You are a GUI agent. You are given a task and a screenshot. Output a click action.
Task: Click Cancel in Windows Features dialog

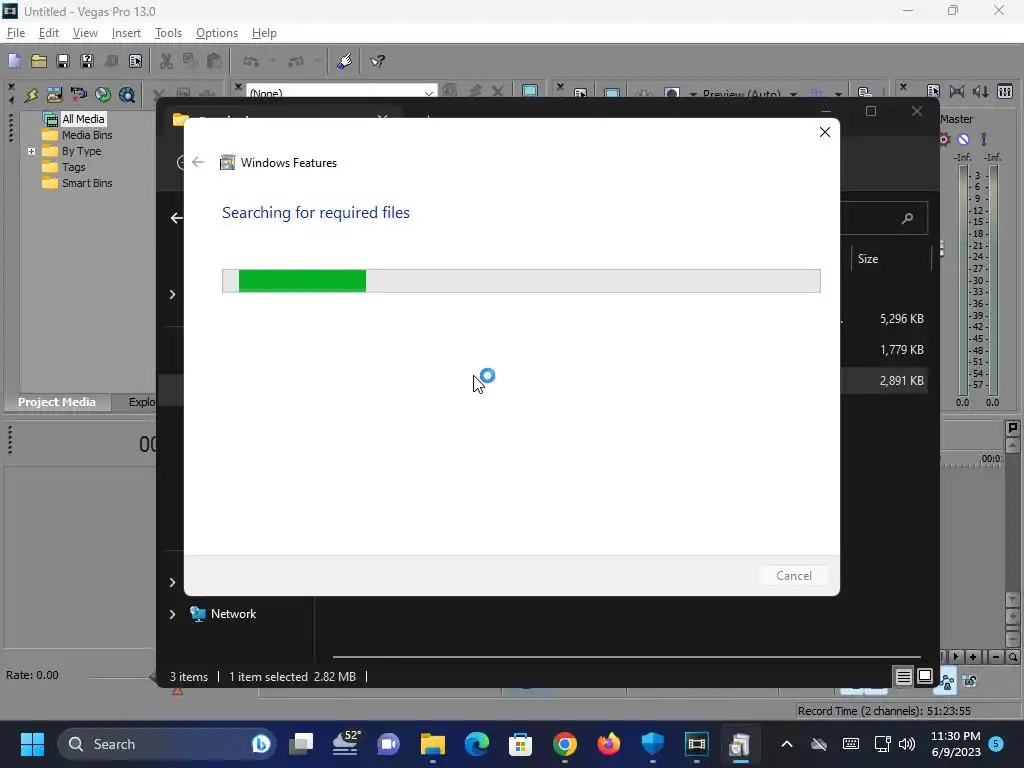[793, 575]
